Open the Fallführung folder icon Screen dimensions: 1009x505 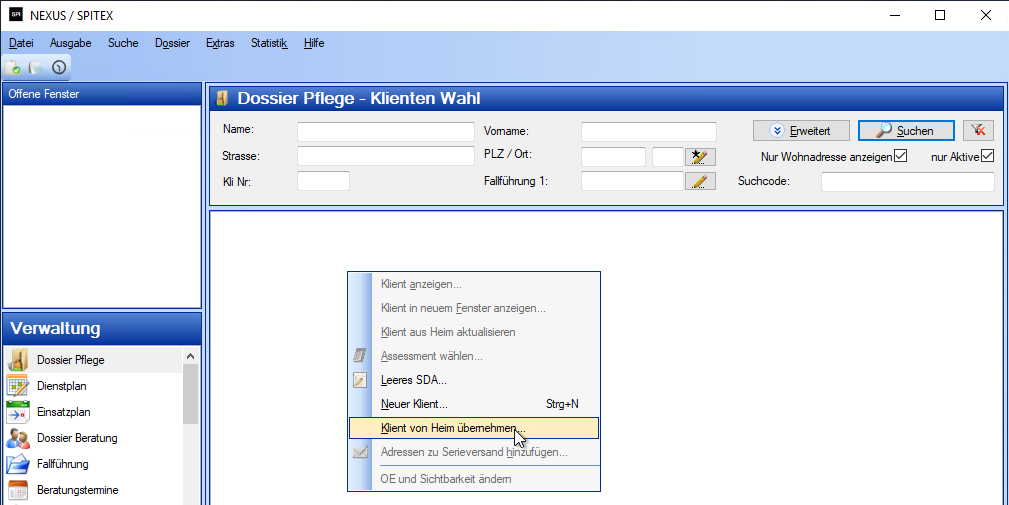point(18,464)
